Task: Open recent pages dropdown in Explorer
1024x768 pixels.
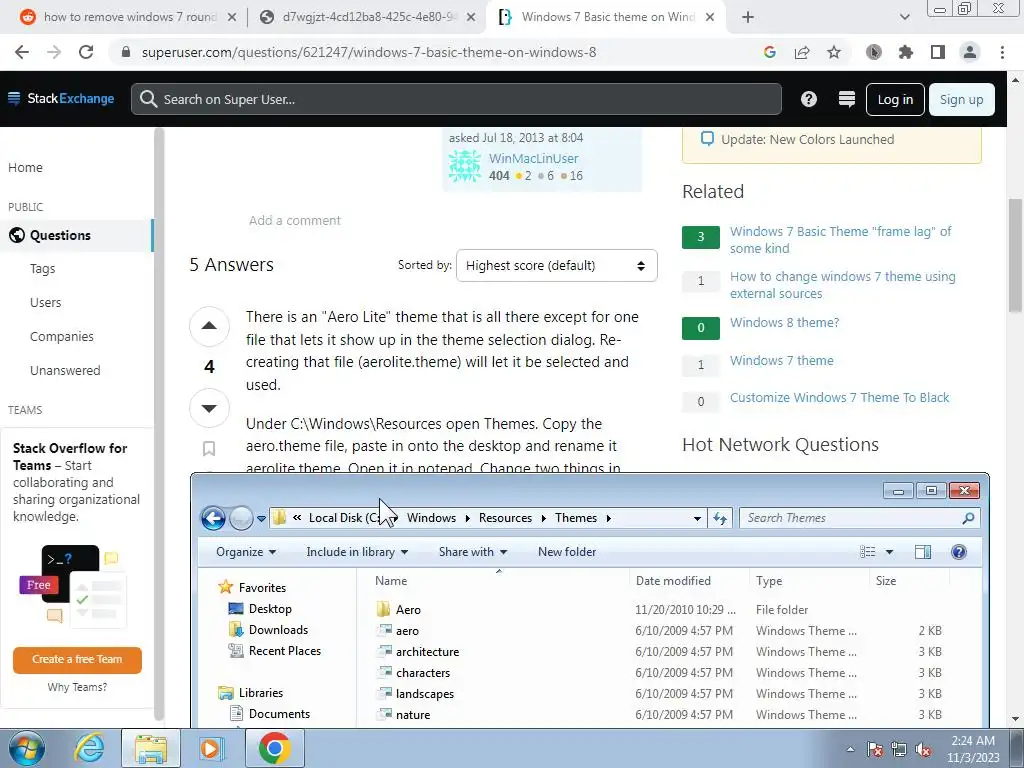Action: point(261,519)
